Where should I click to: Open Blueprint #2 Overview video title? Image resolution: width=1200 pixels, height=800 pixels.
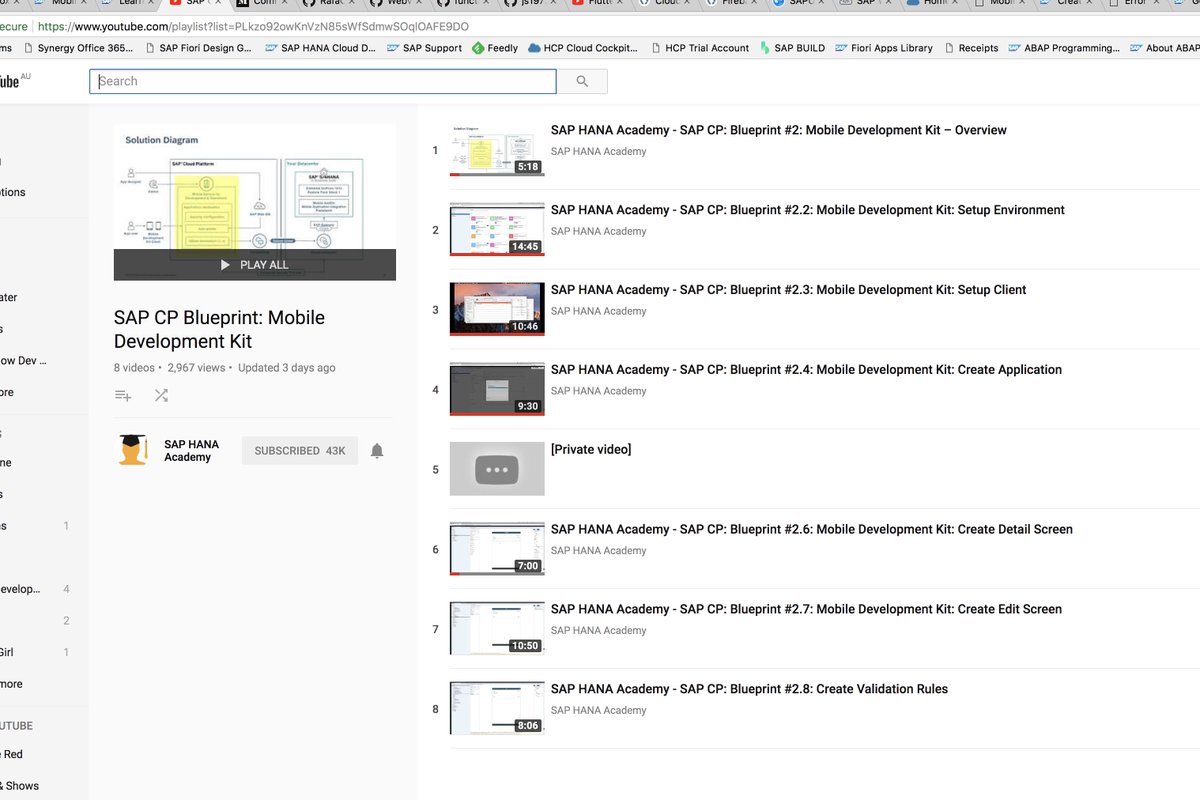pyautogui.click(x=779, y=130)
